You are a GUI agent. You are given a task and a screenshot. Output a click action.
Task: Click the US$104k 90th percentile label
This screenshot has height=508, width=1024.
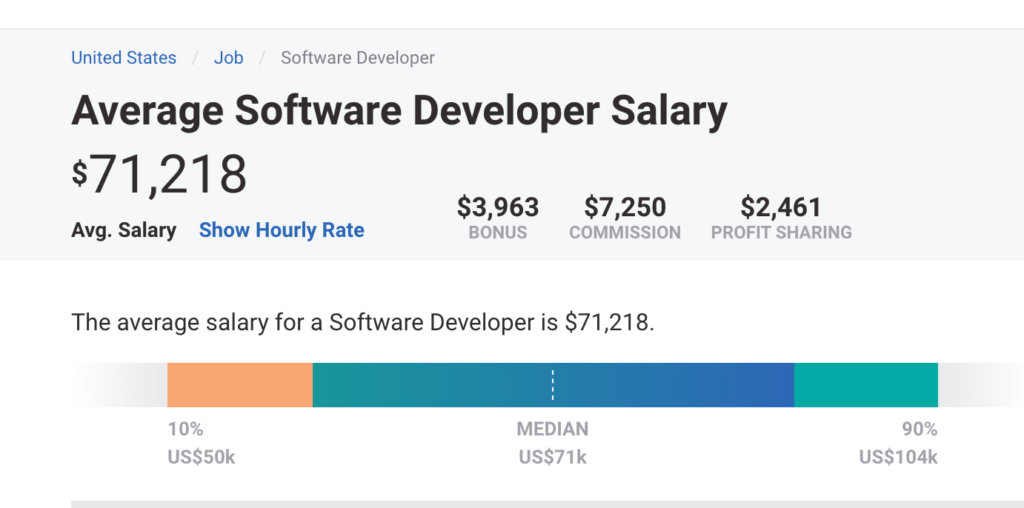[x=898, y=458]
